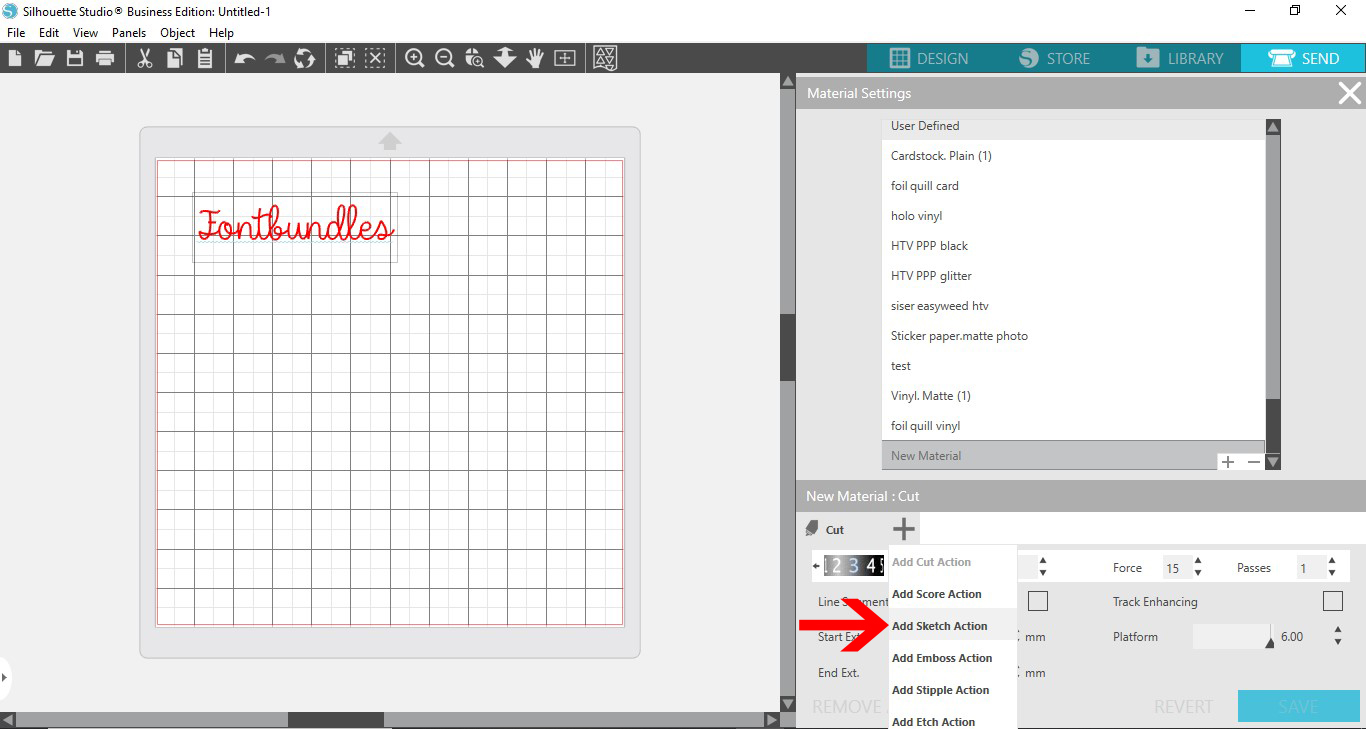Open the Panels menu
Screen dimensions: 1366x729
click(x=129, y=33)
